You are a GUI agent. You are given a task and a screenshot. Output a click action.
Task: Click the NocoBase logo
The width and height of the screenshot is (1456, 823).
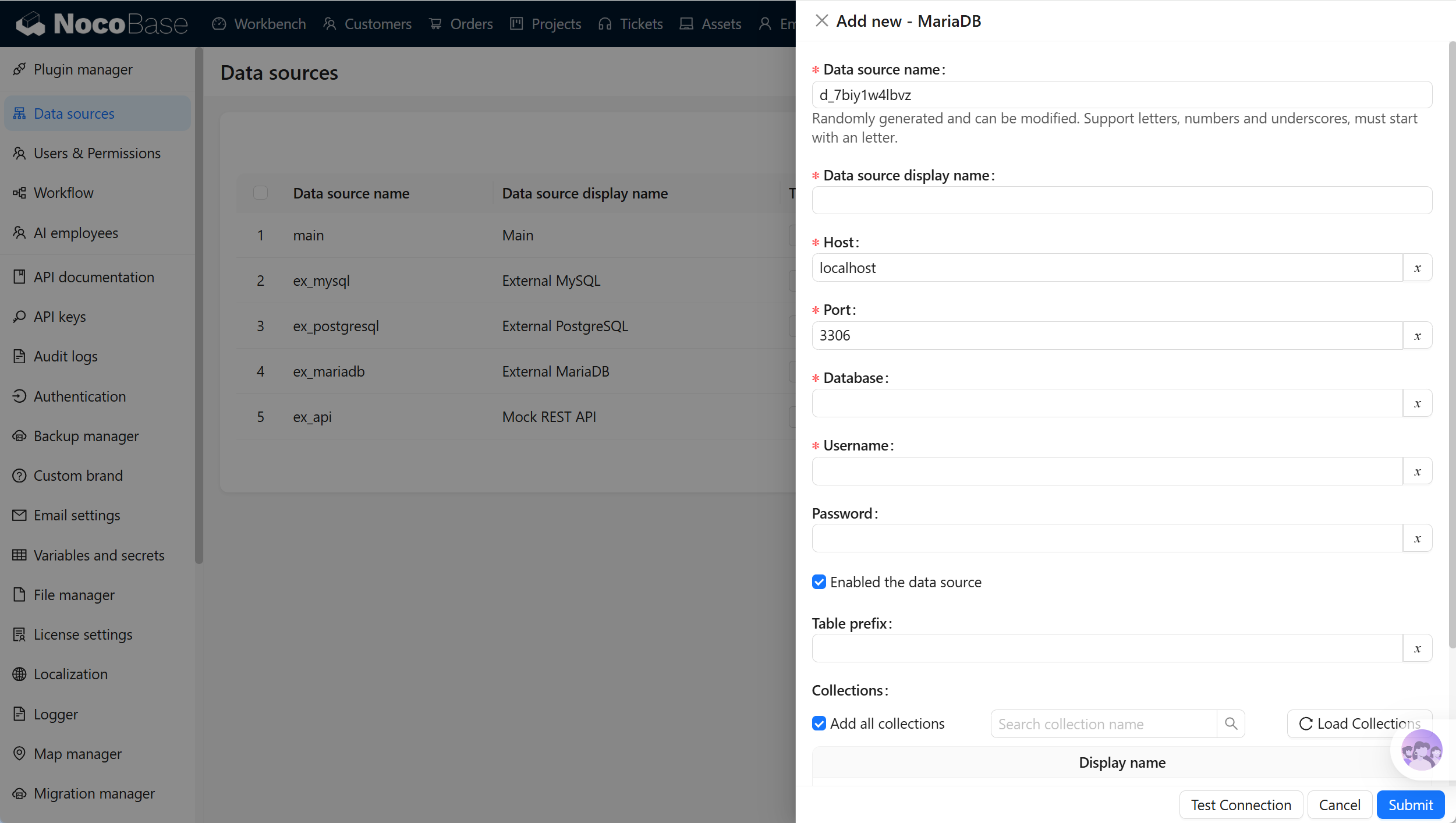coord(102,23)
